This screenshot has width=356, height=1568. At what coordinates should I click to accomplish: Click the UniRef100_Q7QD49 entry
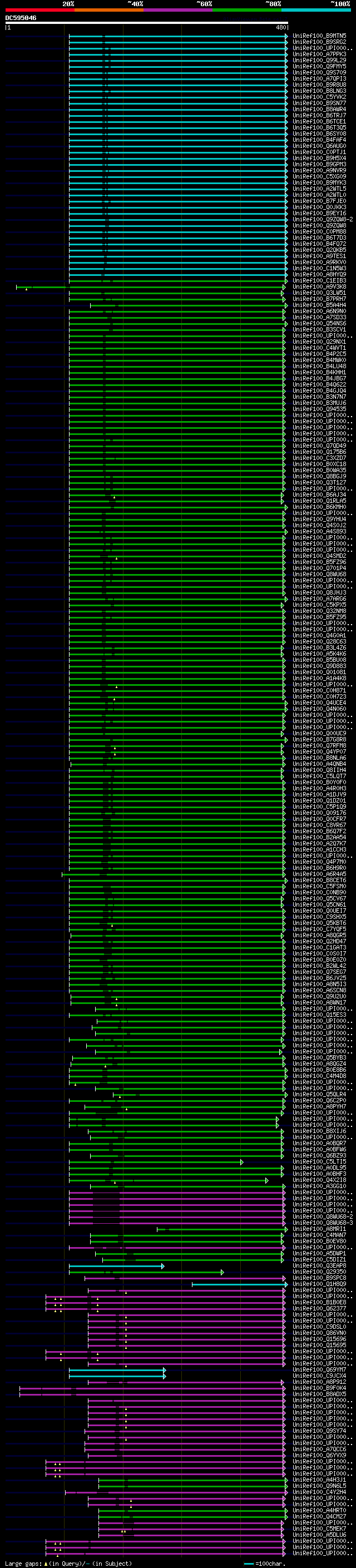319,446
